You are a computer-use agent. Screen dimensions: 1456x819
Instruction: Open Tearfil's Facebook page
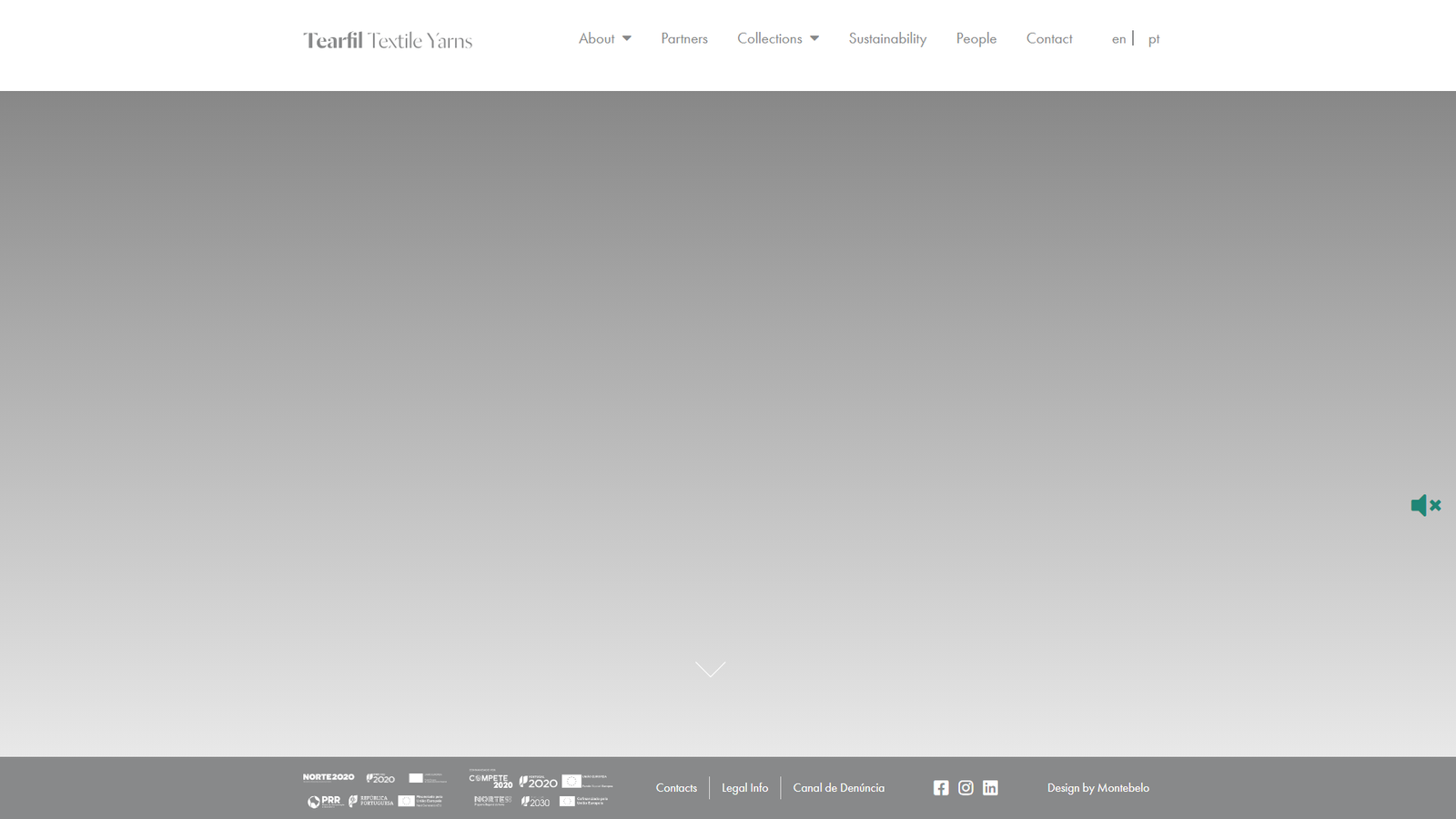click(940, 787)
